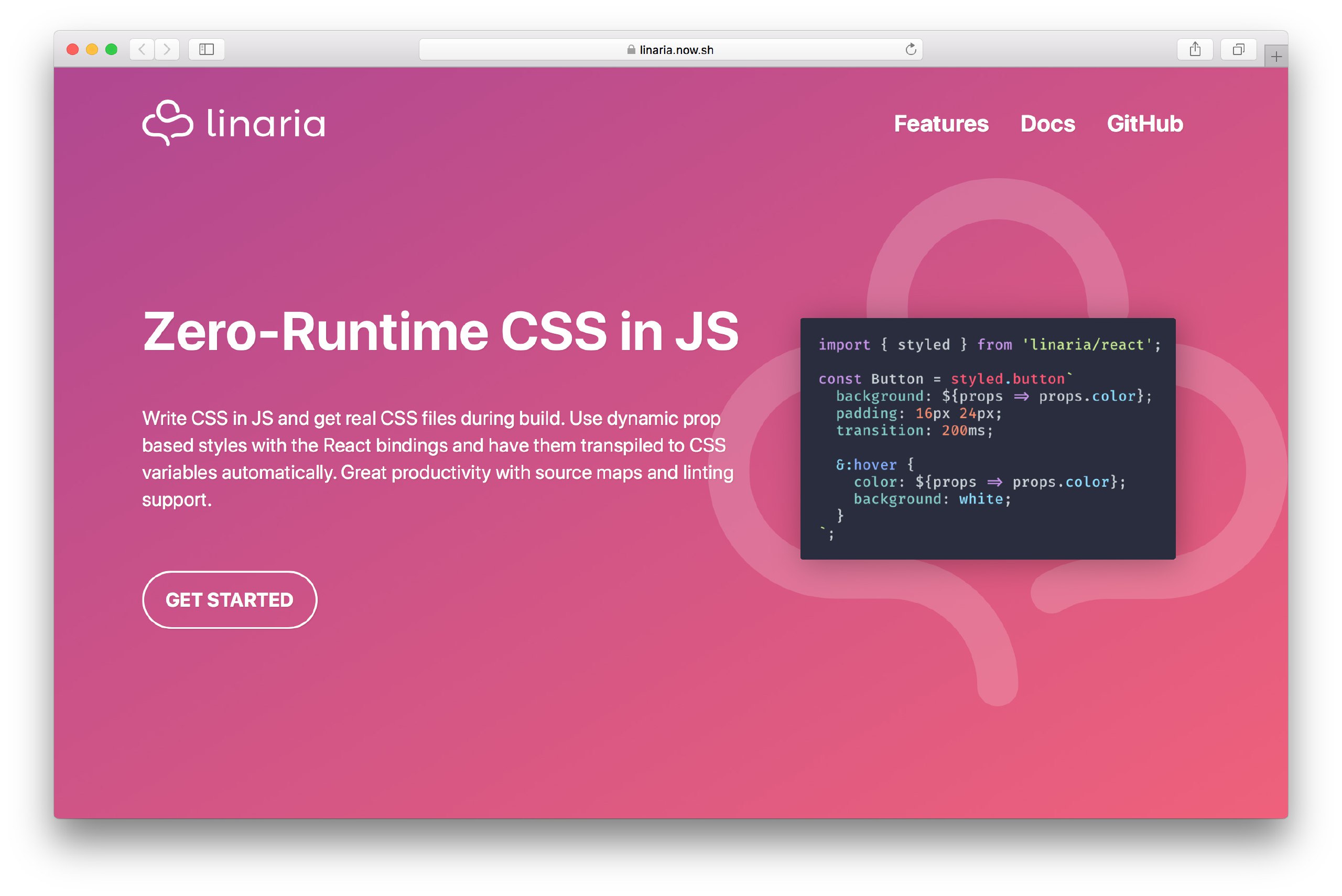Screen dimensions: 1342x896
Task: Click the lock icon in address bar
Action: pos(631,50)
